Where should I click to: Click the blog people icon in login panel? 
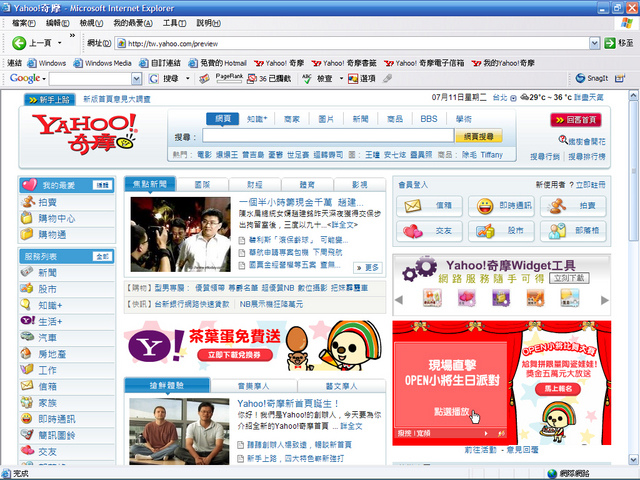pyautogui.click(x=557, y=231)
